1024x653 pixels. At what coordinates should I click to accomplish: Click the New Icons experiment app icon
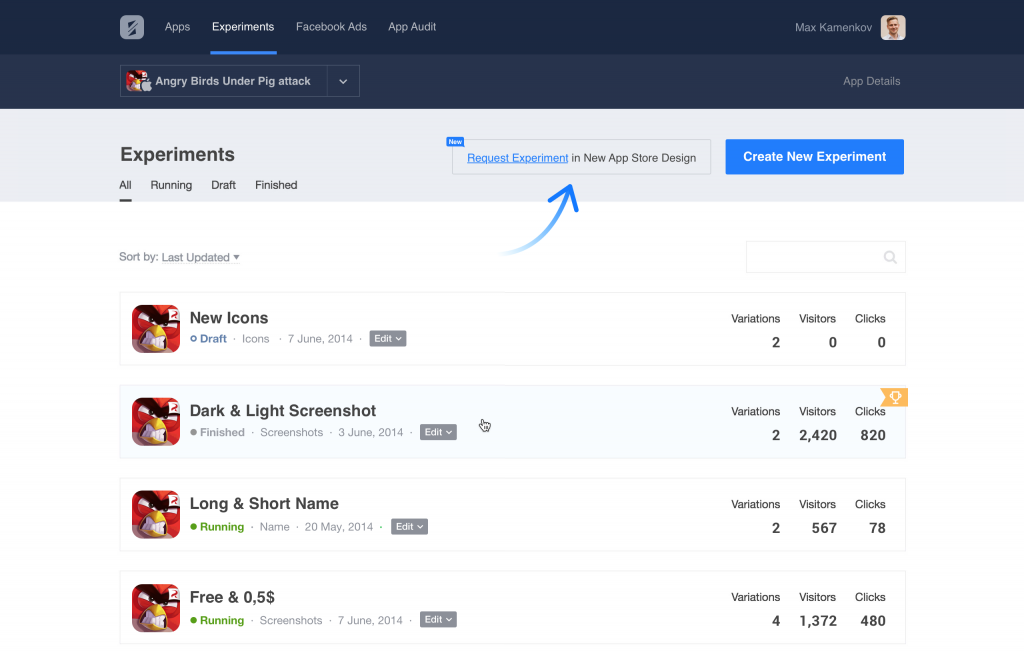tap(156, 328)
